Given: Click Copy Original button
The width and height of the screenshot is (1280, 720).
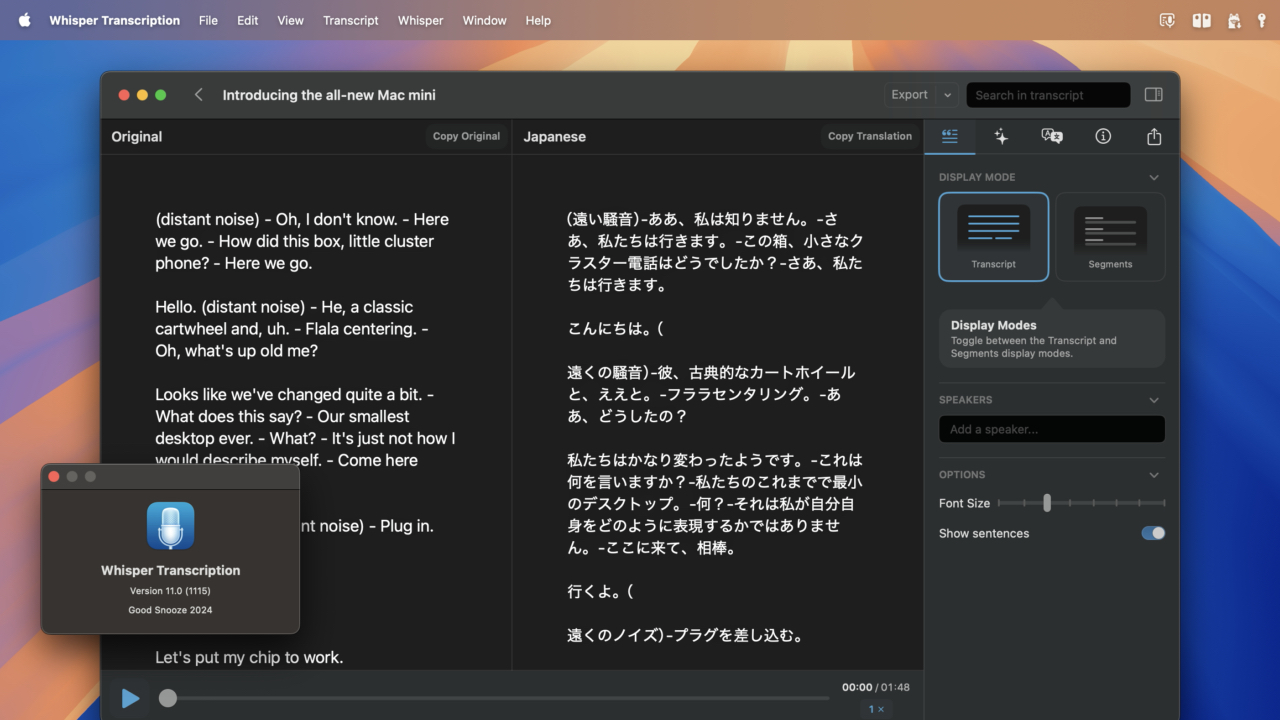Looking at the screenshot, I should click(x=466, y=136).
